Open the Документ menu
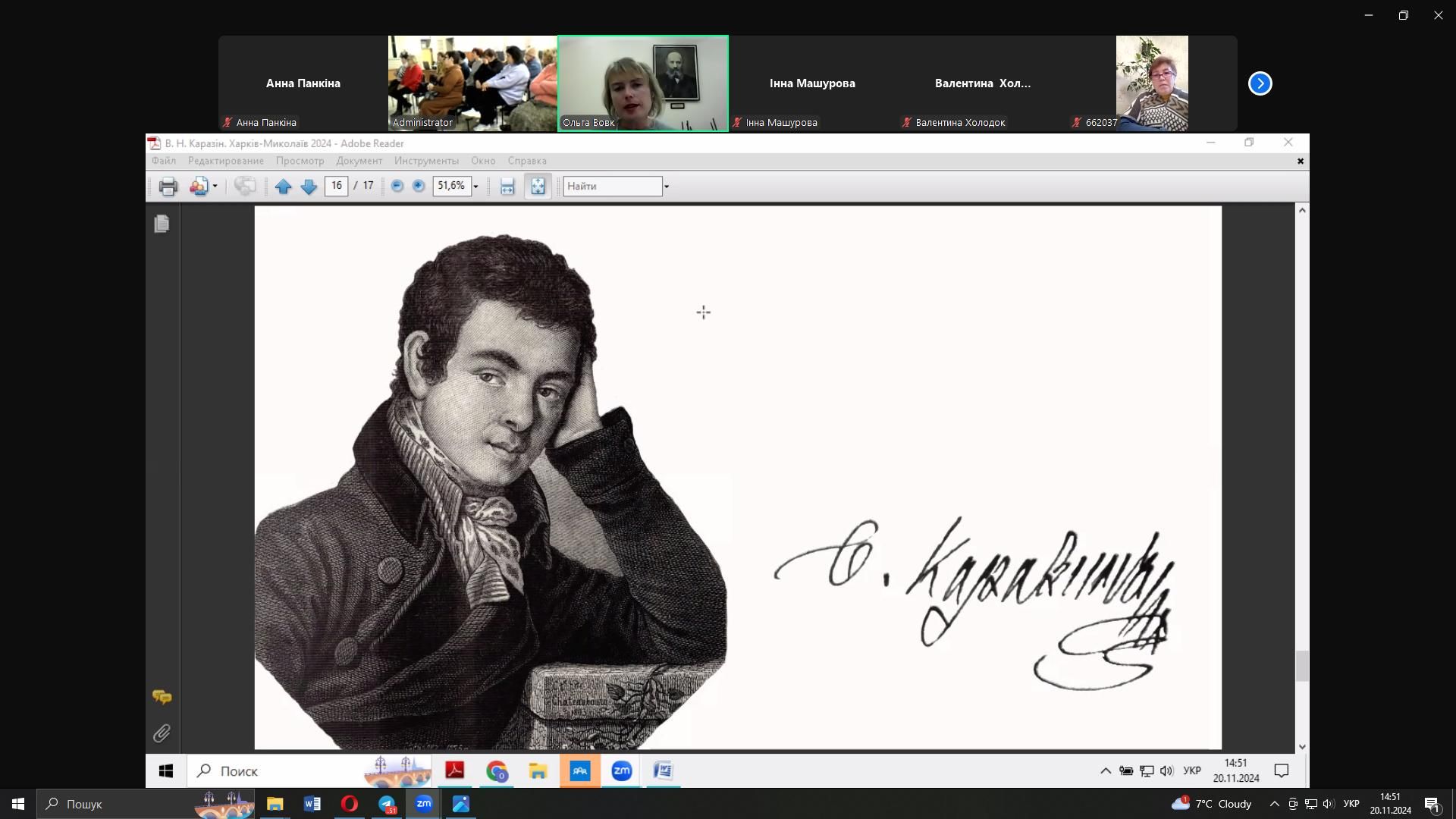 coord(359,161)
